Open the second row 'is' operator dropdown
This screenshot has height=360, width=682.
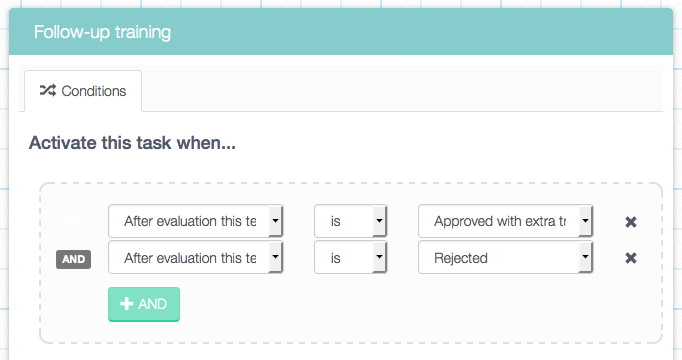(351, 258)
